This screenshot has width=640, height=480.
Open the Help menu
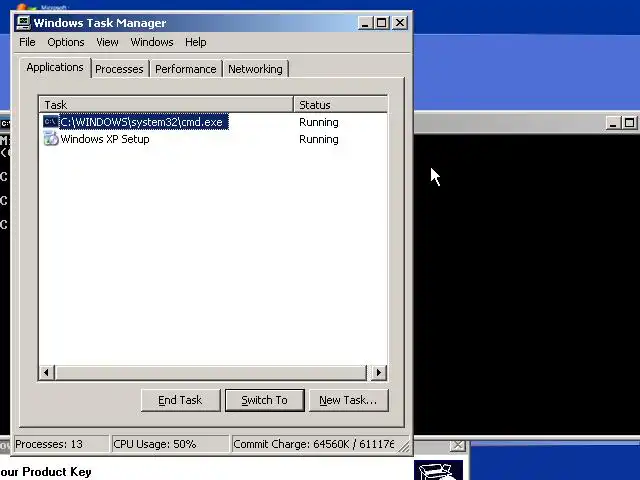196,42
